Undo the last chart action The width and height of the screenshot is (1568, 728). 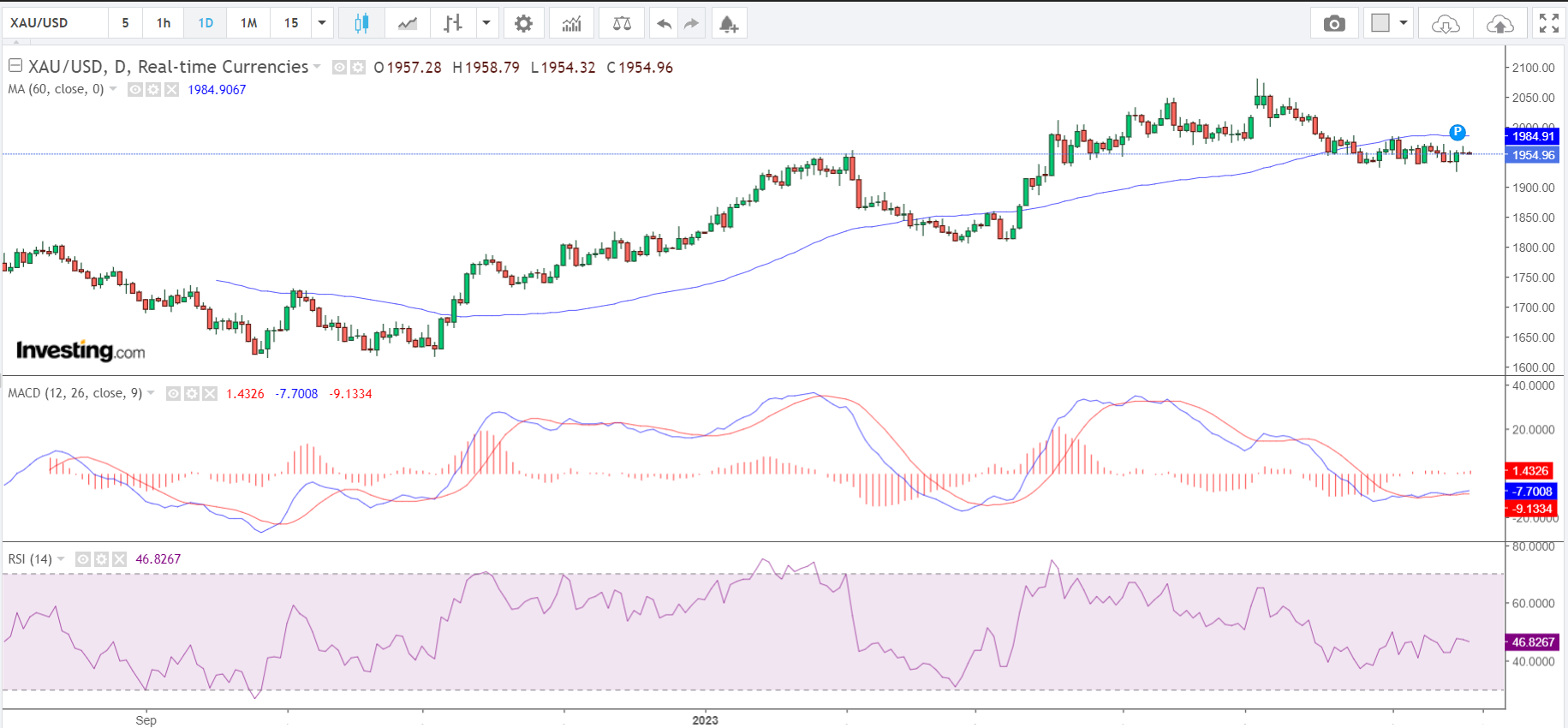pos(664,23)
